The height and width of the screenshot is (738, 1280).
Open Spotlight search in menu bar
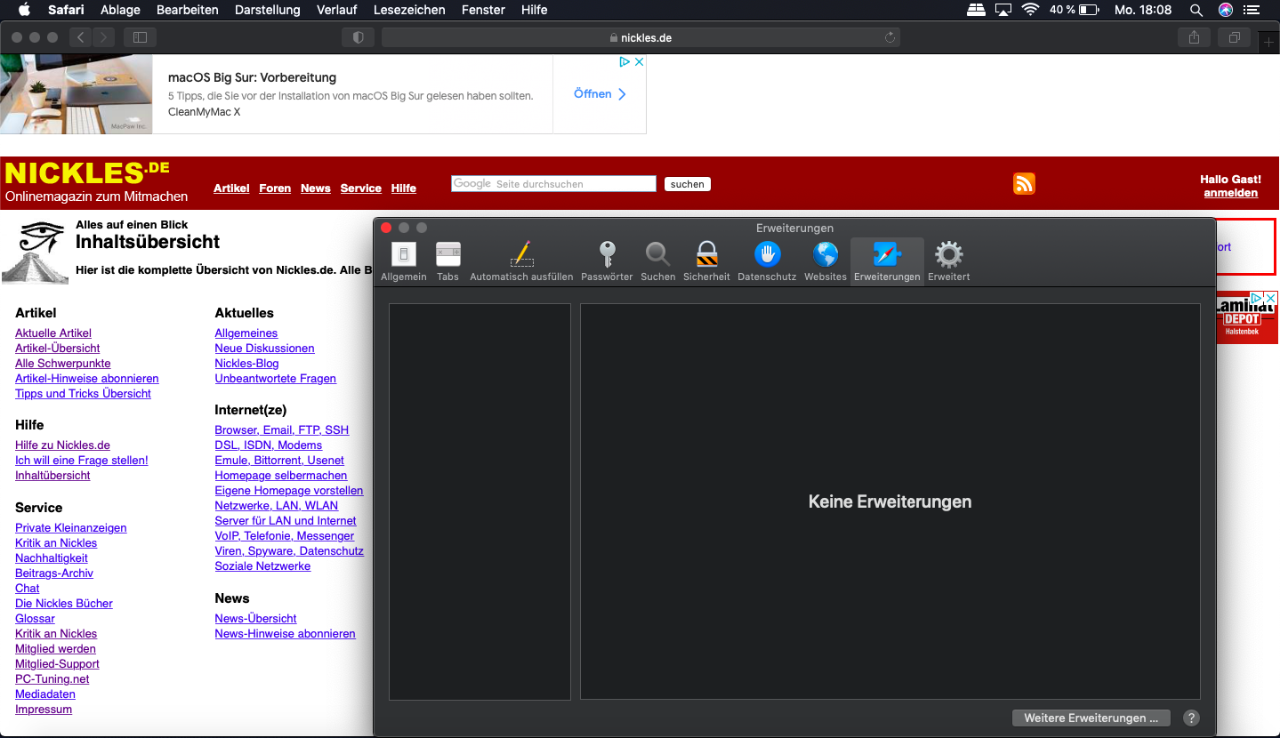pyautogui.click(x=1196, y=10)
